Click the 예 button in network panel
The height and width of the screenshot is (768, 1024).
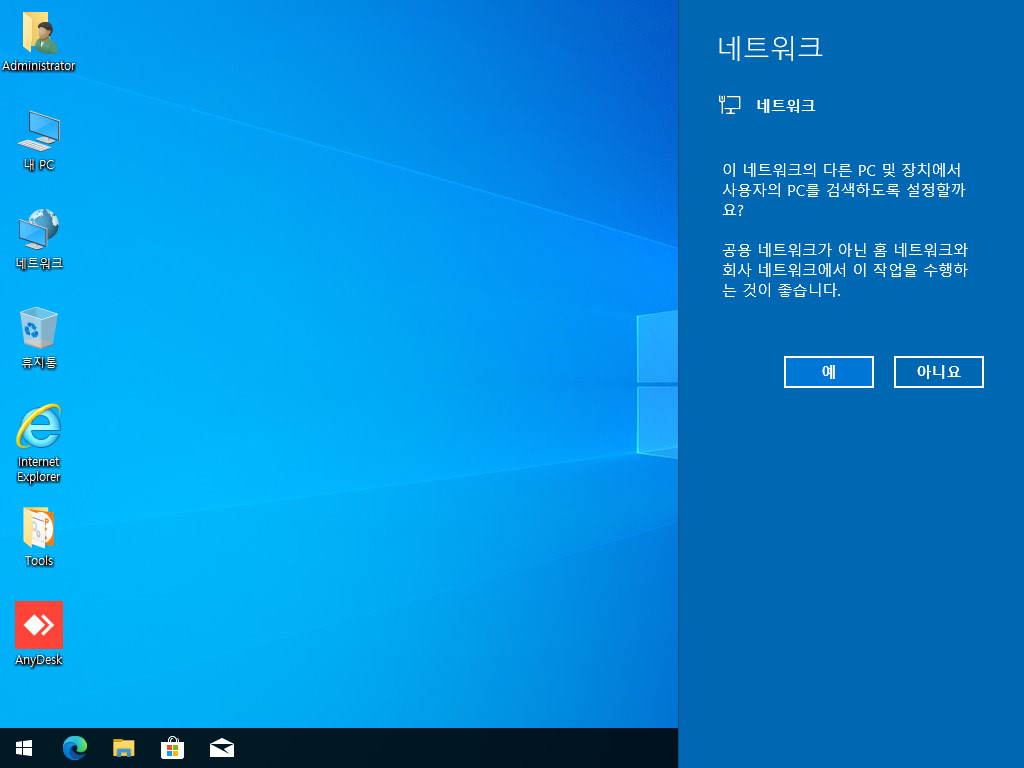[828, 372]
